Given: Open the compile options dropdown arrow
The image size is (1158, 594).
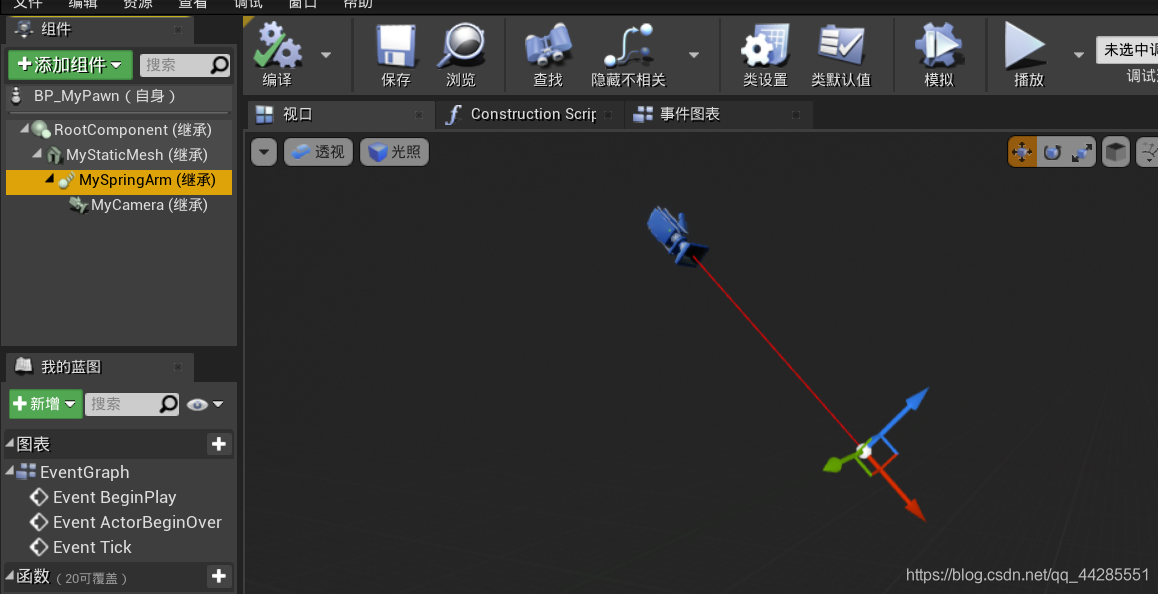Looking at the screenshot, I should pos(326,55).
